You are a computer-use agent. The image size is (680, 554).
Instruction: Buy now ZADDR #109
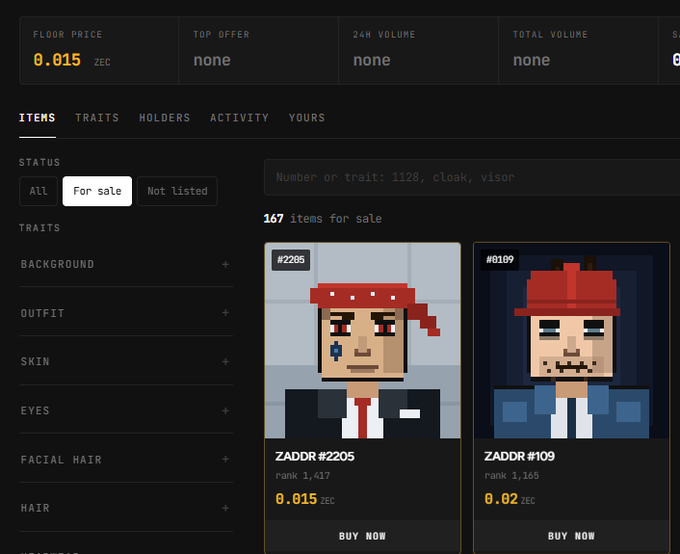pos(572,536)
